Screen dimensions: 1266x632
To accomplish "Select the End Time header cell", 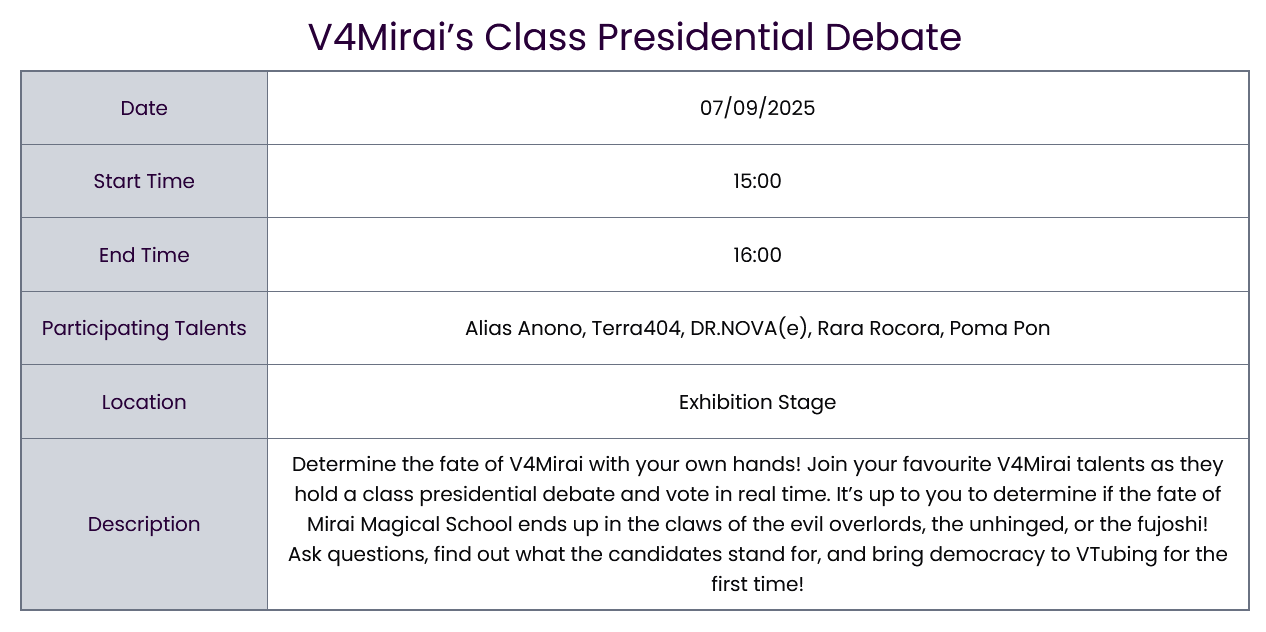I will tap(144, 255).
